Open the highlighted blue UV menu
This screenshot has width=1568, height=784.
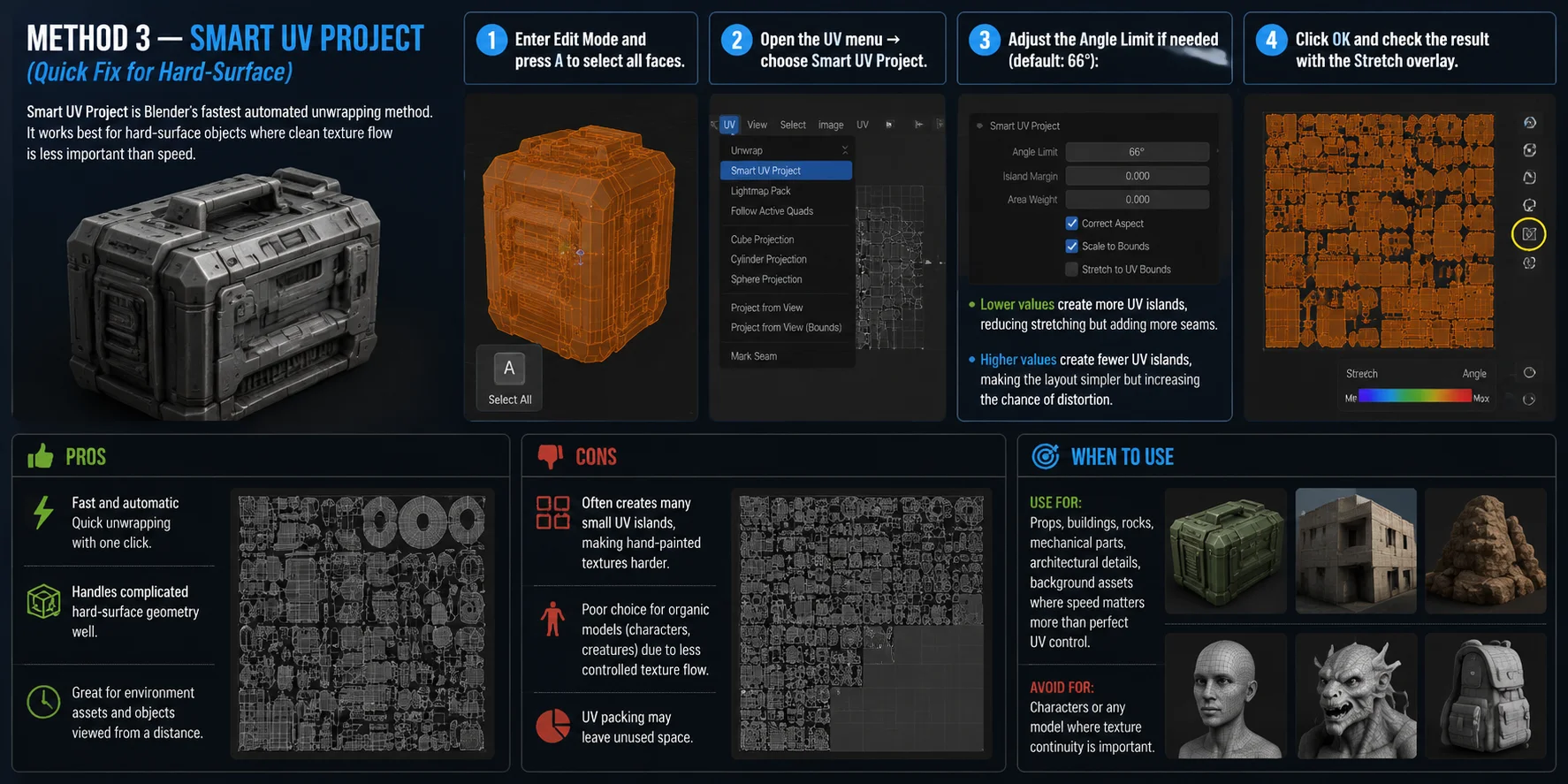(729, 125)
